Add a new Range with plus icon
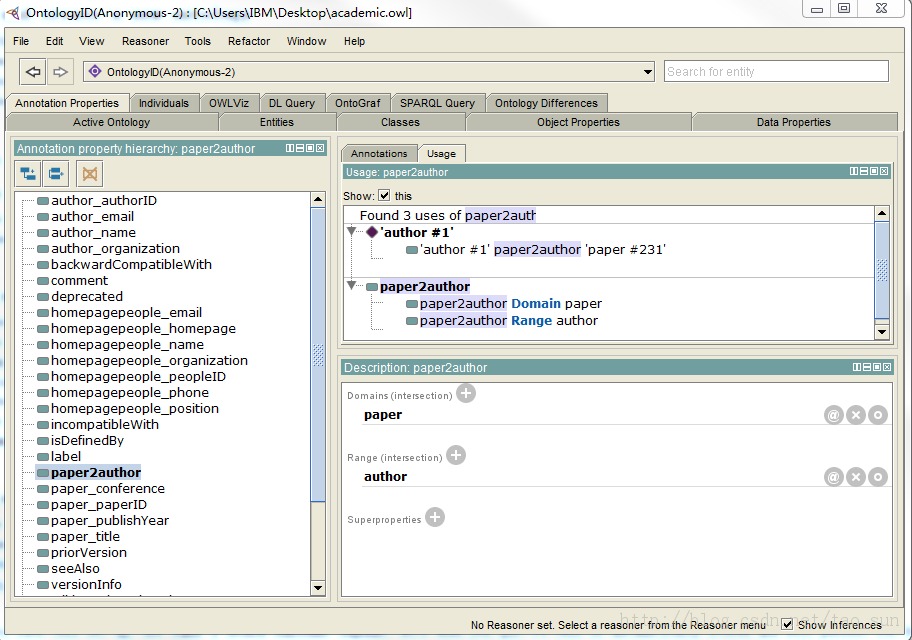The image size is (912, 640). point(456,456)
